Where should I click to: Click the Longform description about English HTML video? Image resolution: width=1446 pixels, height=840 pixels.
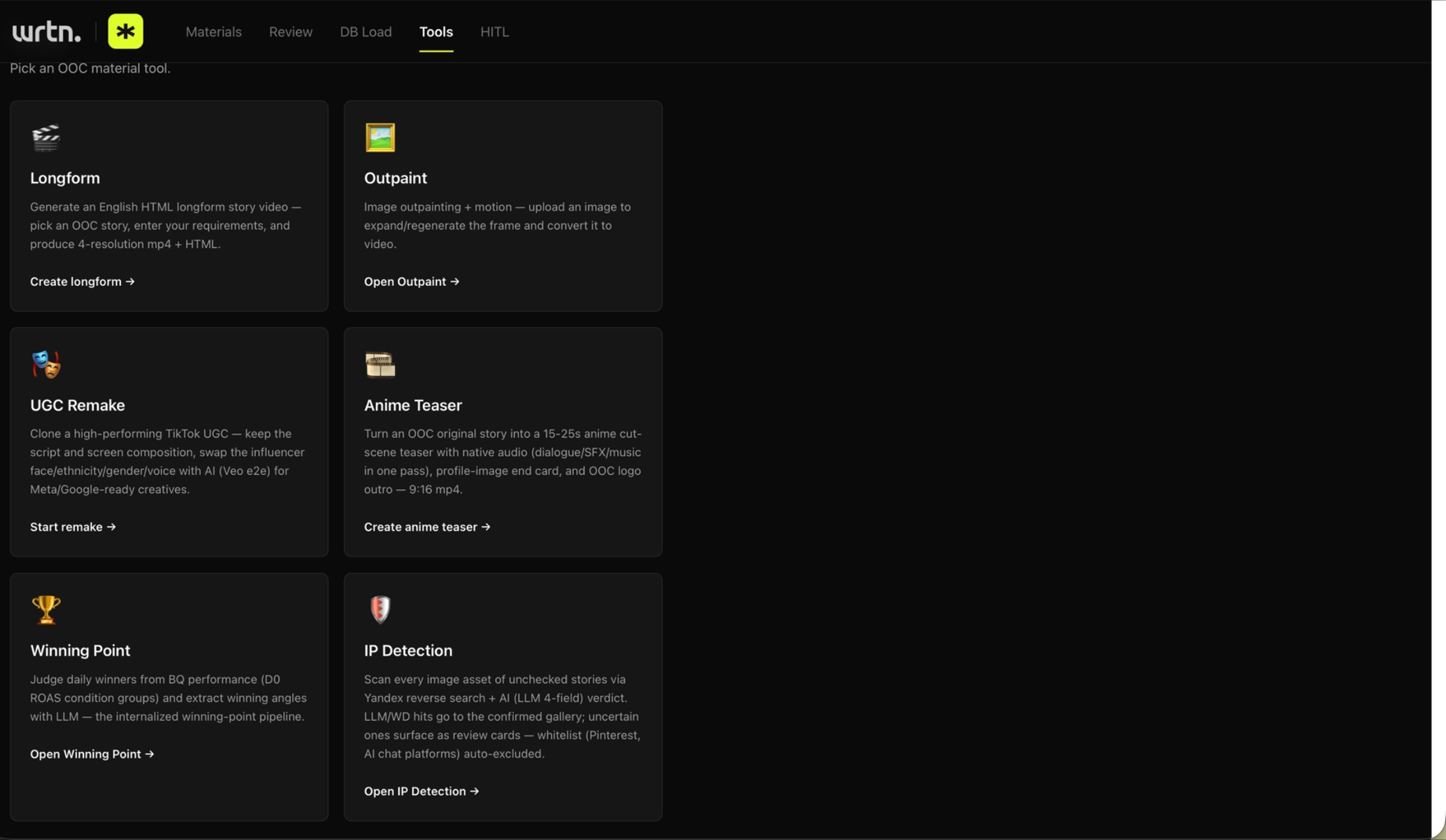point(166,225)
